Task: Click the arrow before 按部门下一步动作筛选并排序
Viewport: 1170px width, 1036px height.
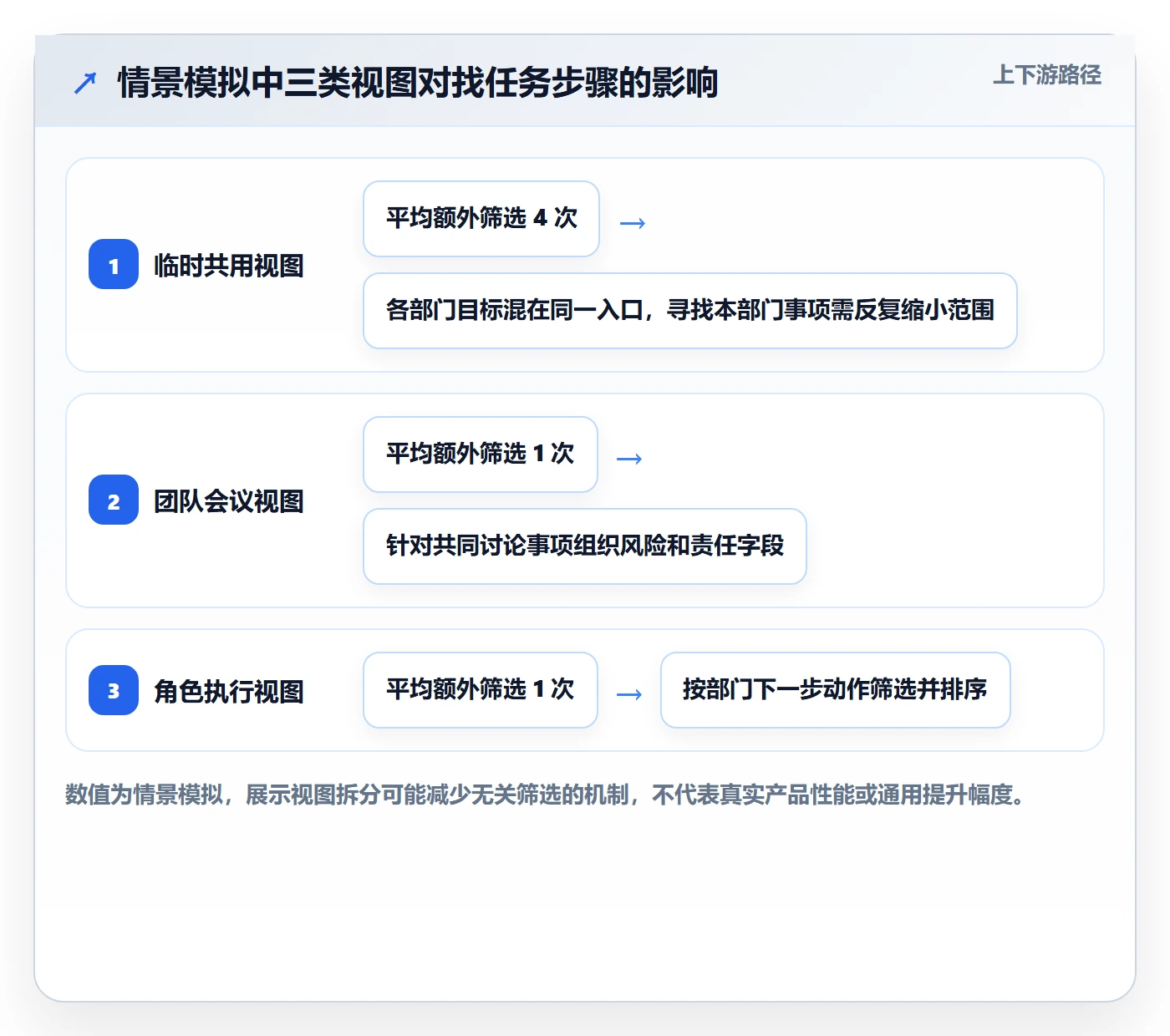Action: pos(629,694)
